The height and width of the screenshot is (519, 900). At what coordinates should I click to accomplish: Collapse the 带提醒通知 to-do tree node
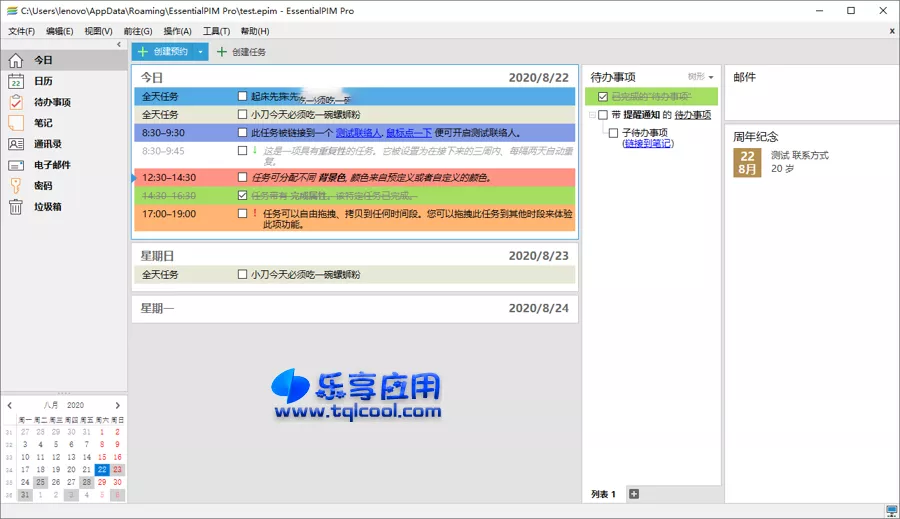click(592, 115)
